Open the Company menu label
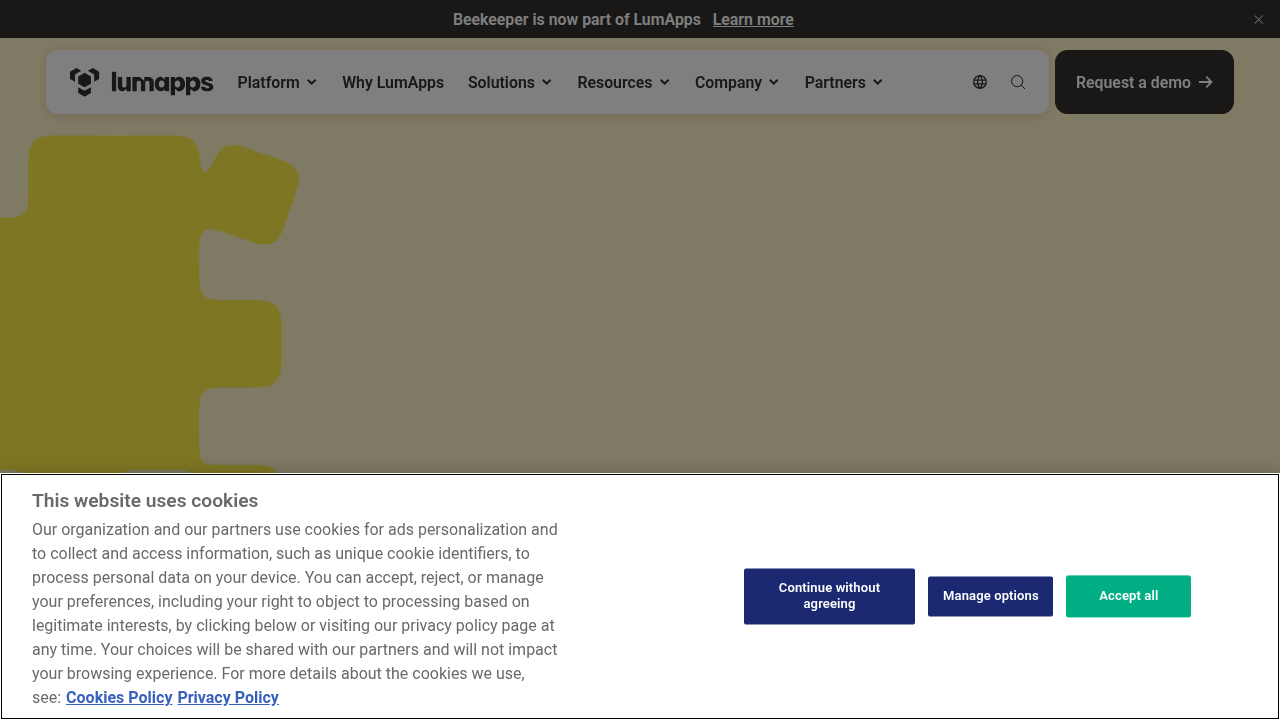 (728, 82)
